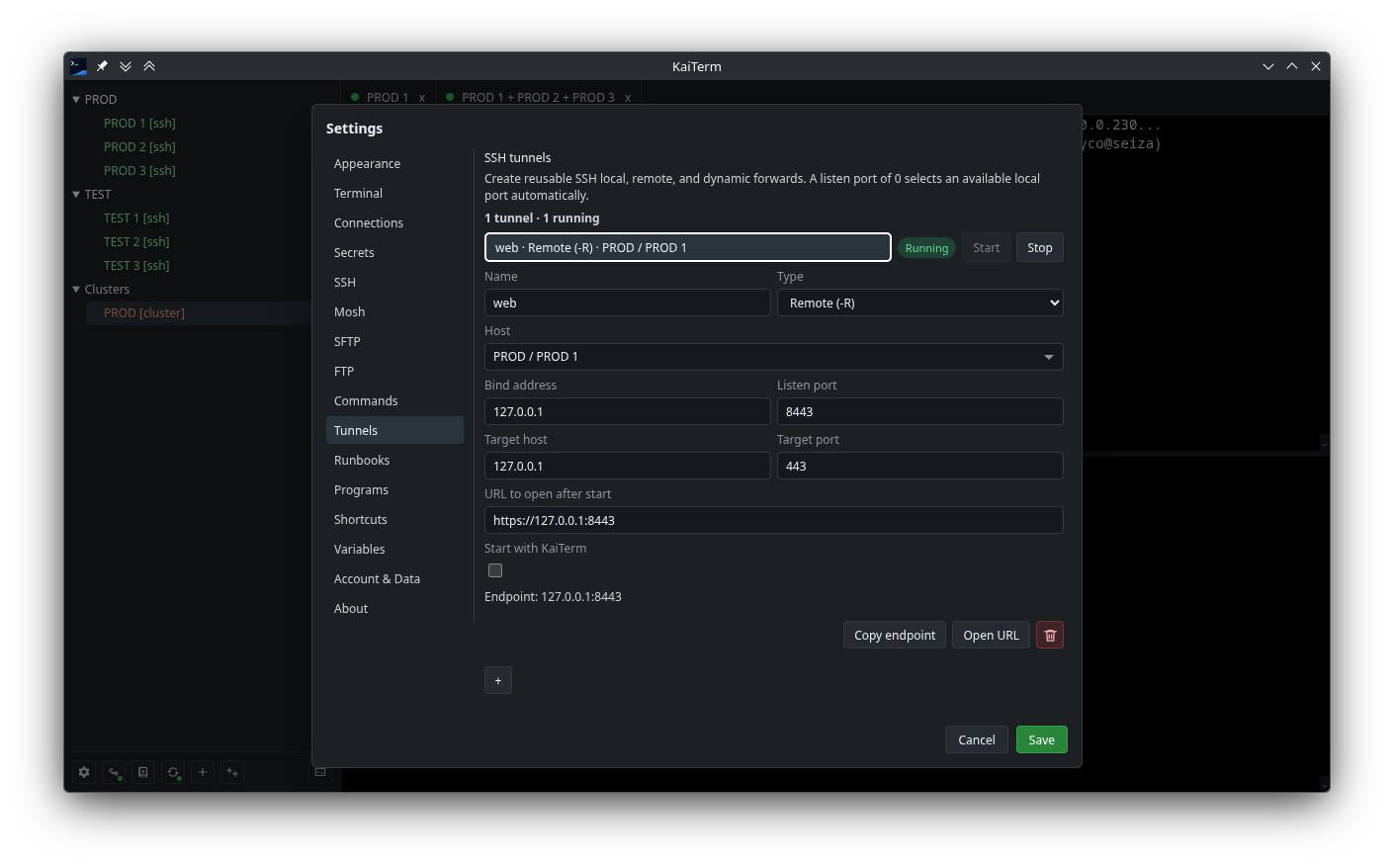Select PROD 1 [ssh] in sidebar
Image resolution: width=1394 pixels, height=868 pixels.
pos(139,123)
